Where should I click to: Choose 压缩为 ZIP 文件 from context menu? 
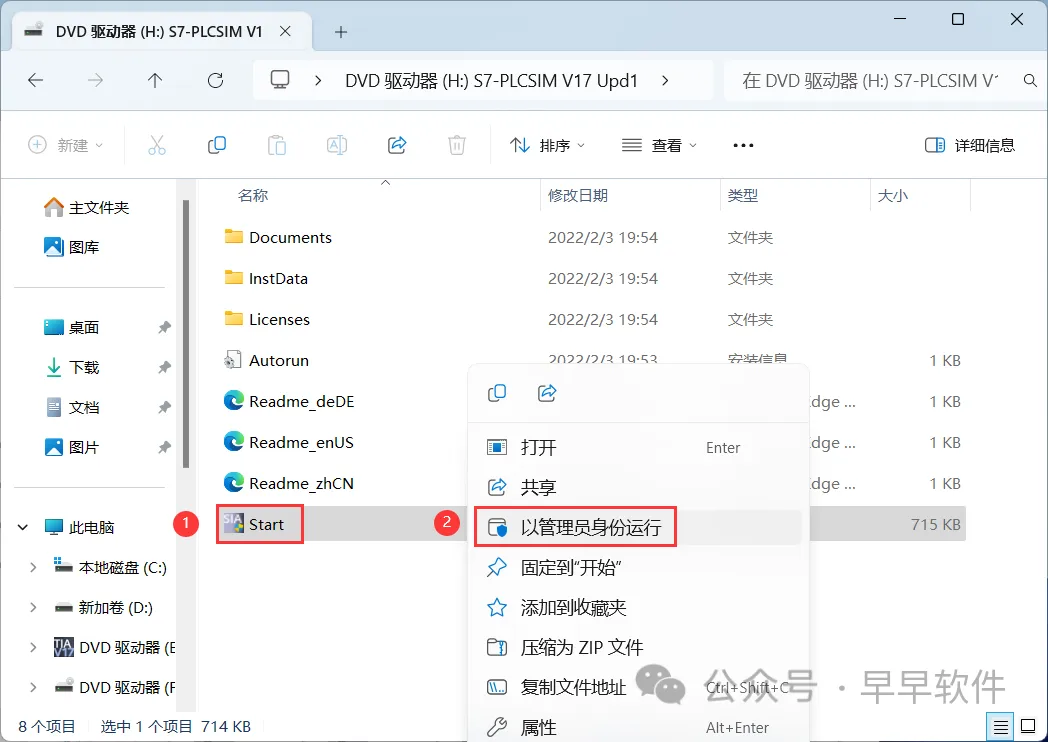point(638,647)
